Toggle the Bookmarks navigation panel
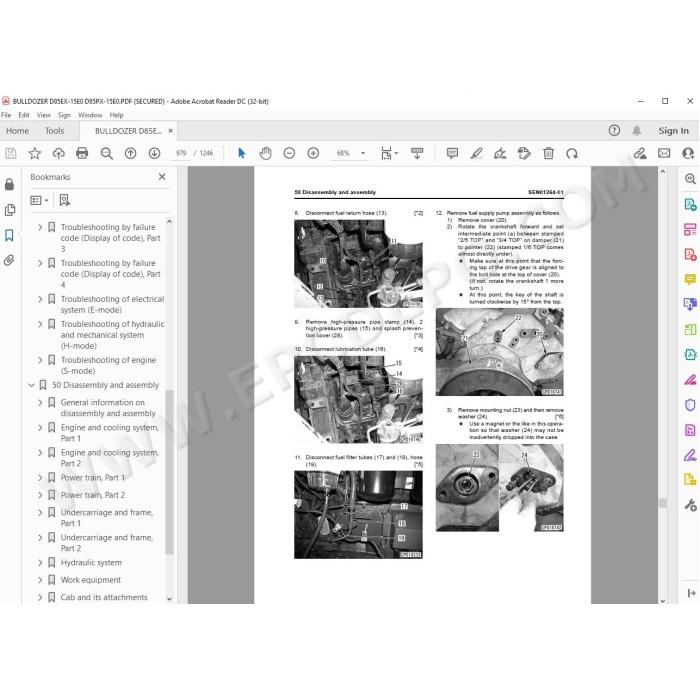700x700 pixels. 9,235
